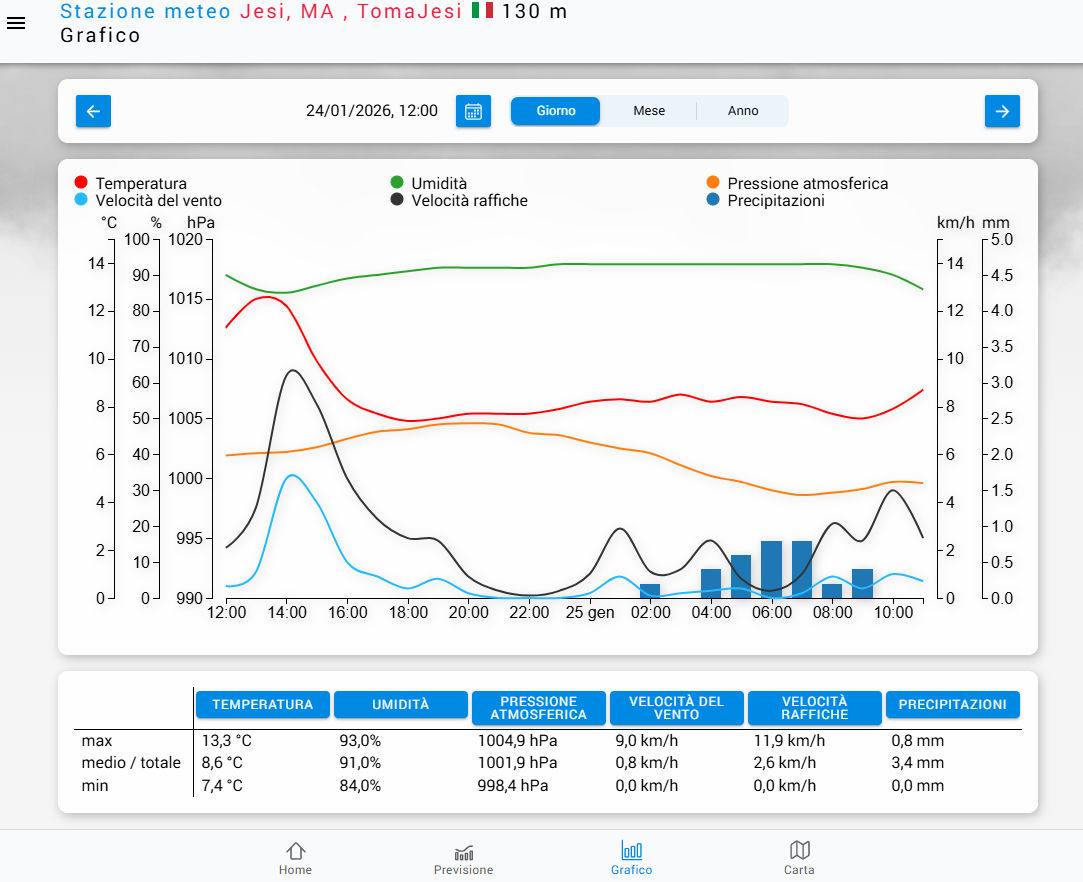
Task: Open the hamburger menu
Action: coord(16,23)
